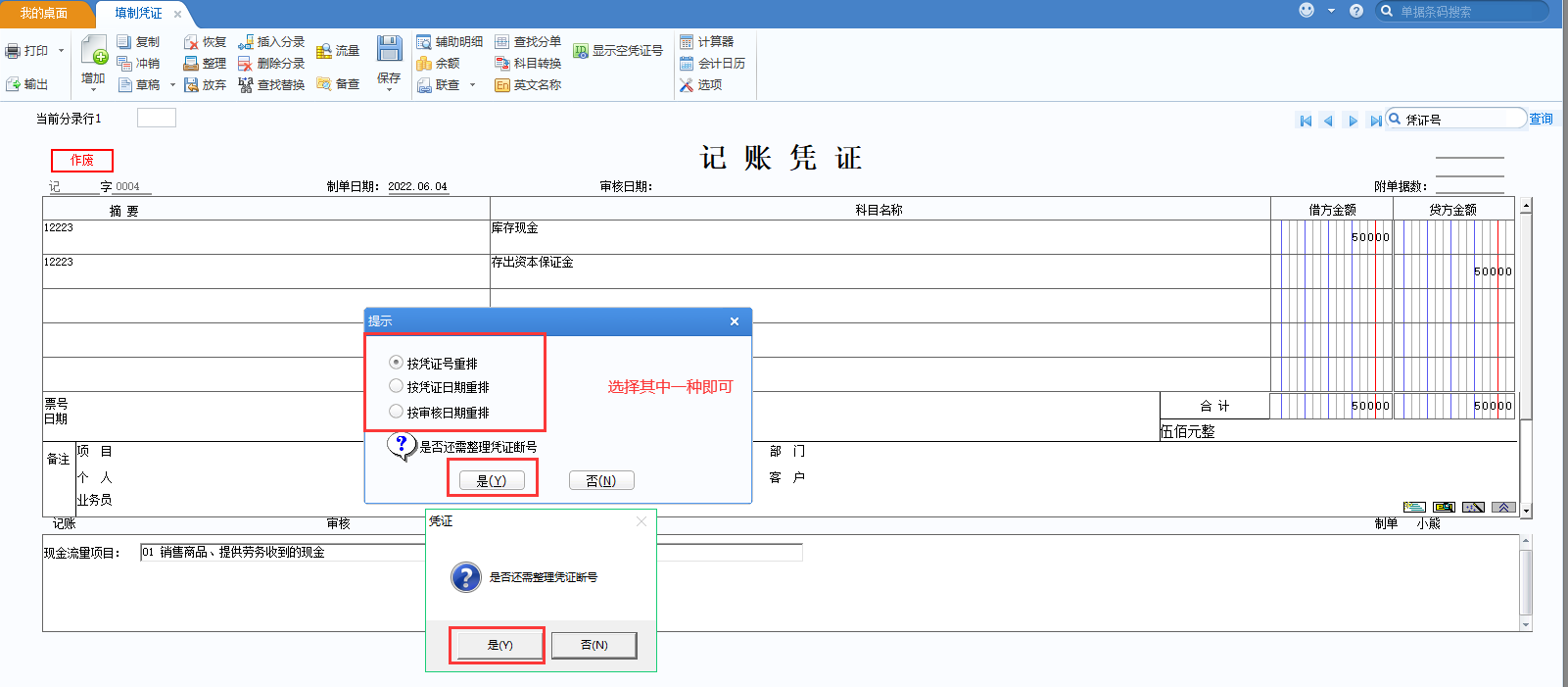The width and height of the screenshot is (1568, 687).
Task: Click the 科目转换 account conversion icon
Action: pos(502,64)
